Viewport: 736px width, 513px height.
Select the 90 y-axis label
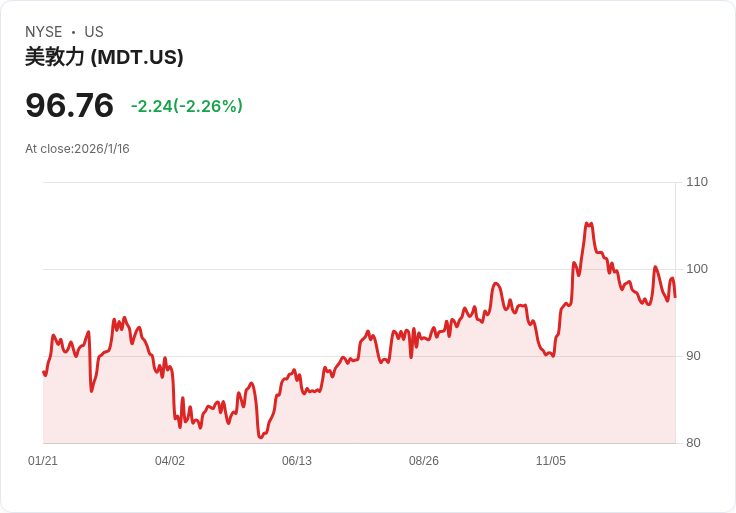693,356
